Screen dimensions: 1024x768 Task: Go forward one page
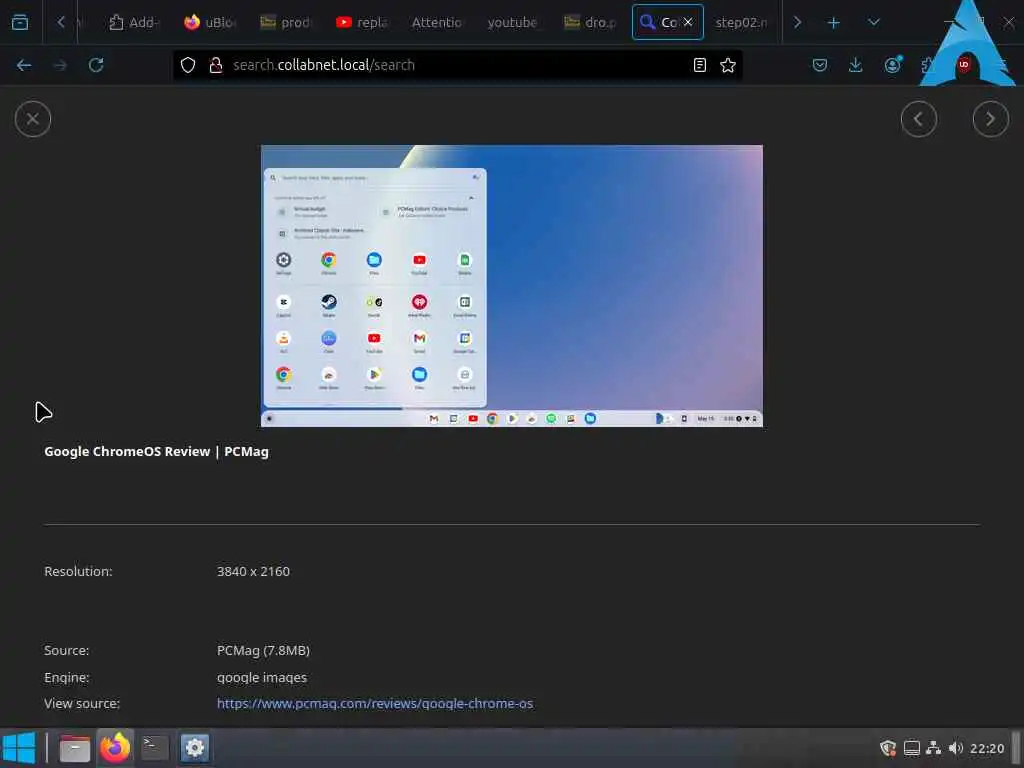(60, 65)
